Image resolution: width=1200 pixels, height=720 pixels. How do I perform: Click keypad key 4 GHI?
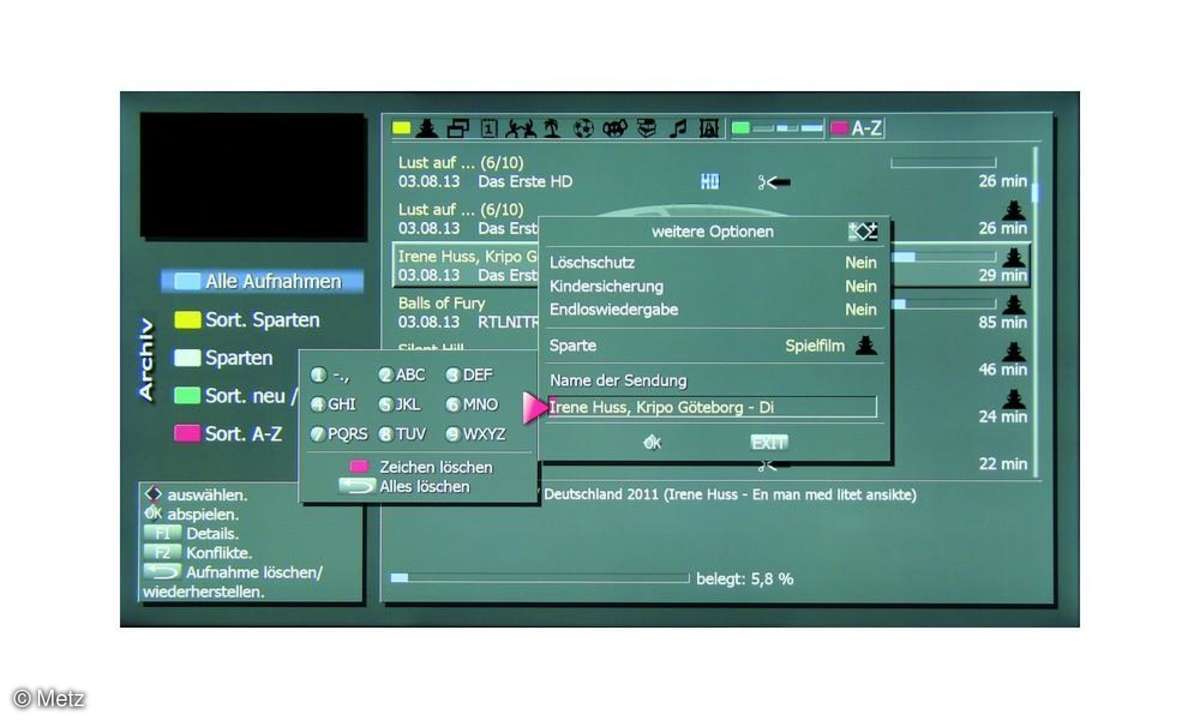pyautogui.click(x=333, y=405)
